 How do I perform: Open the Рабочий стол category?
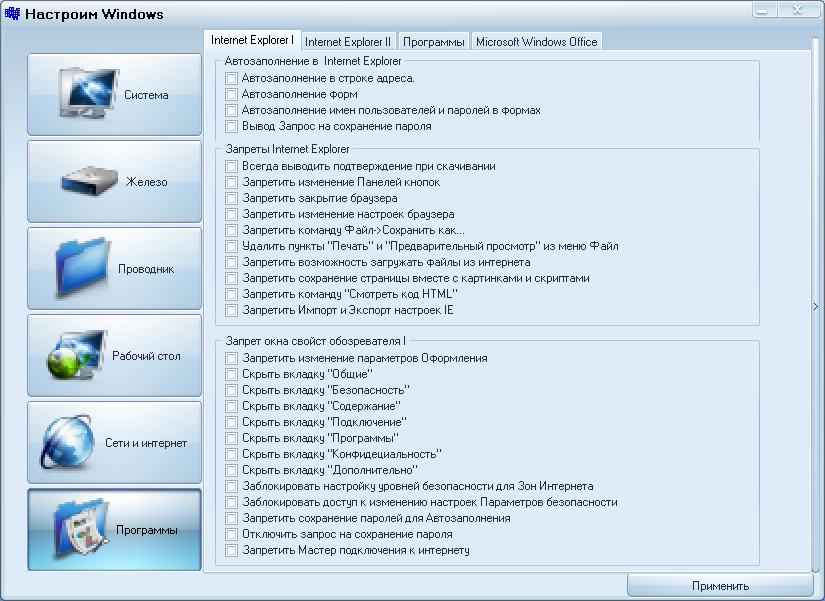point(114,356)
